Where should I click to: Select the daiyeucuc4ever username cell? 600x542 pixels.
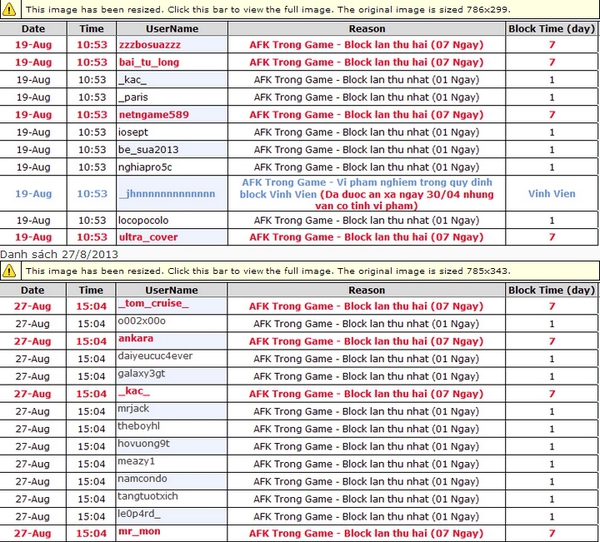pos(172,359)
